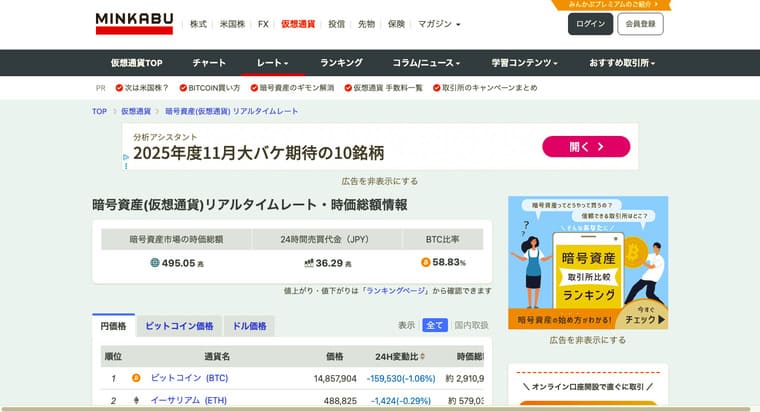Open ランキング in nav bar
This screenshot has width=760, height=412.
coord(341,63)
